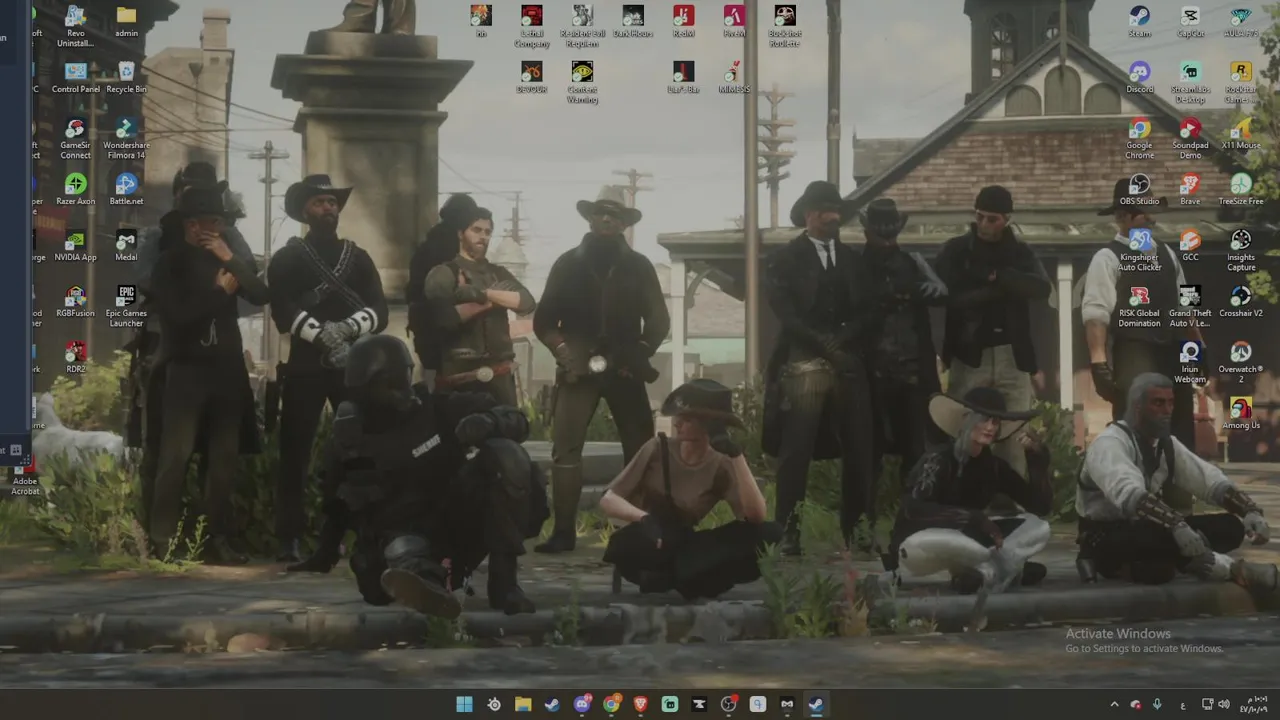The image size is (1280, 720).
Task: Open the Discord desktop shortcut
Action: [1139, 78]
